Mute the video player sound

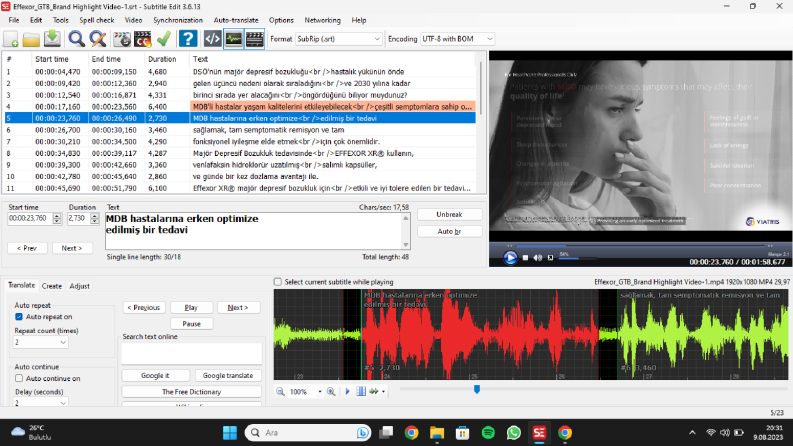coord(538,258)
